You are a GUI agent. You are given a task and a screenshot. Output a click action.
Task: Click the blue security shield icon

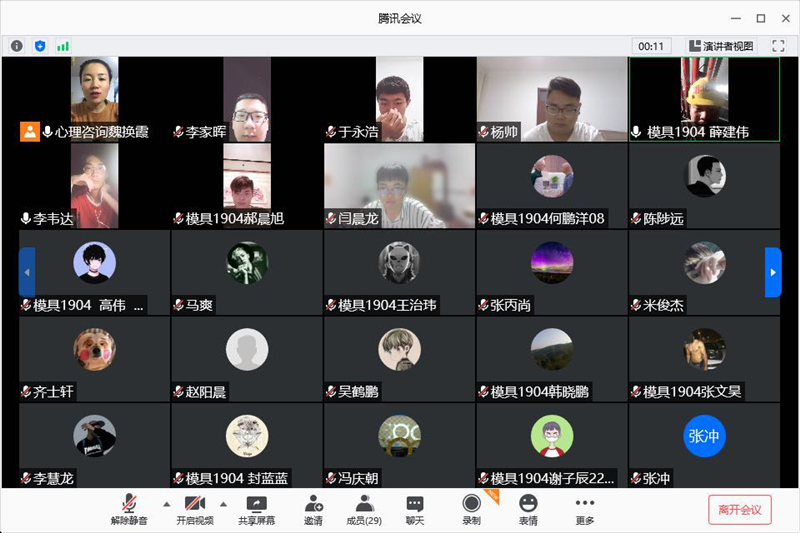pyautogui.click(x=40, y=46)
